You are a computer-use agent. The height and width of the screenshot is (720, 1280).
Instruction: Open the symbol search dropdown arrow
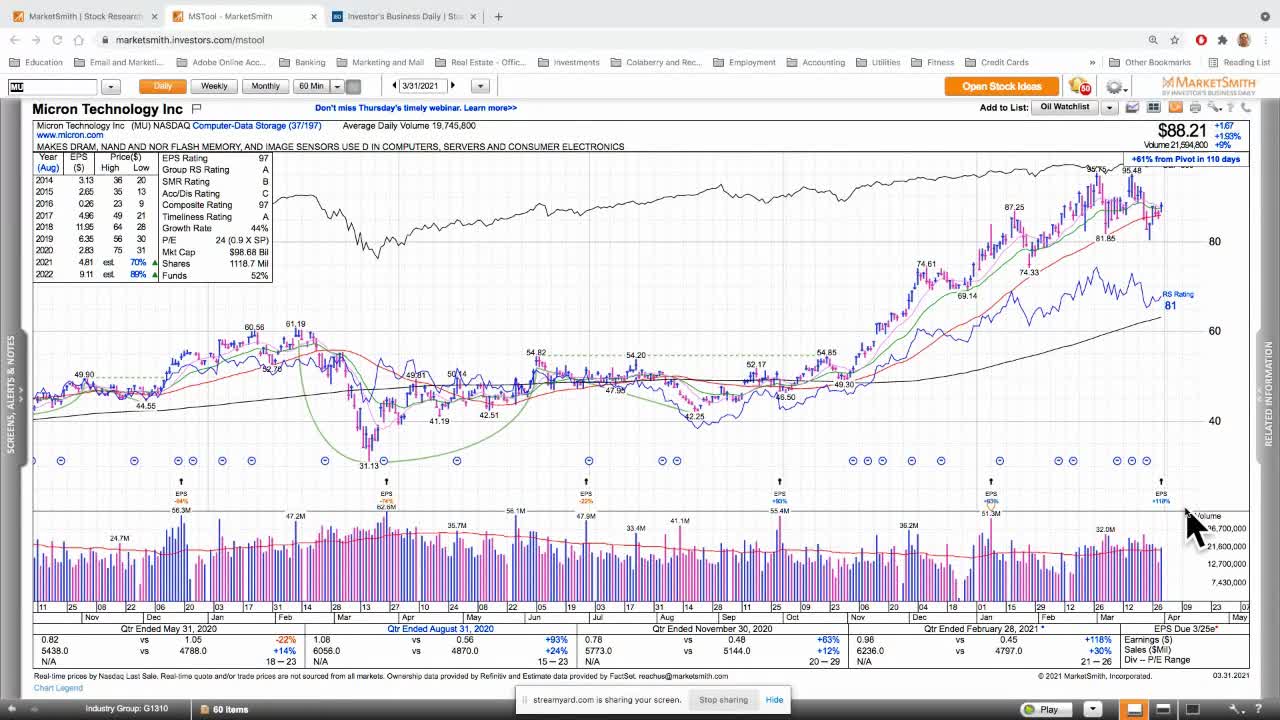tap(111, 87)
